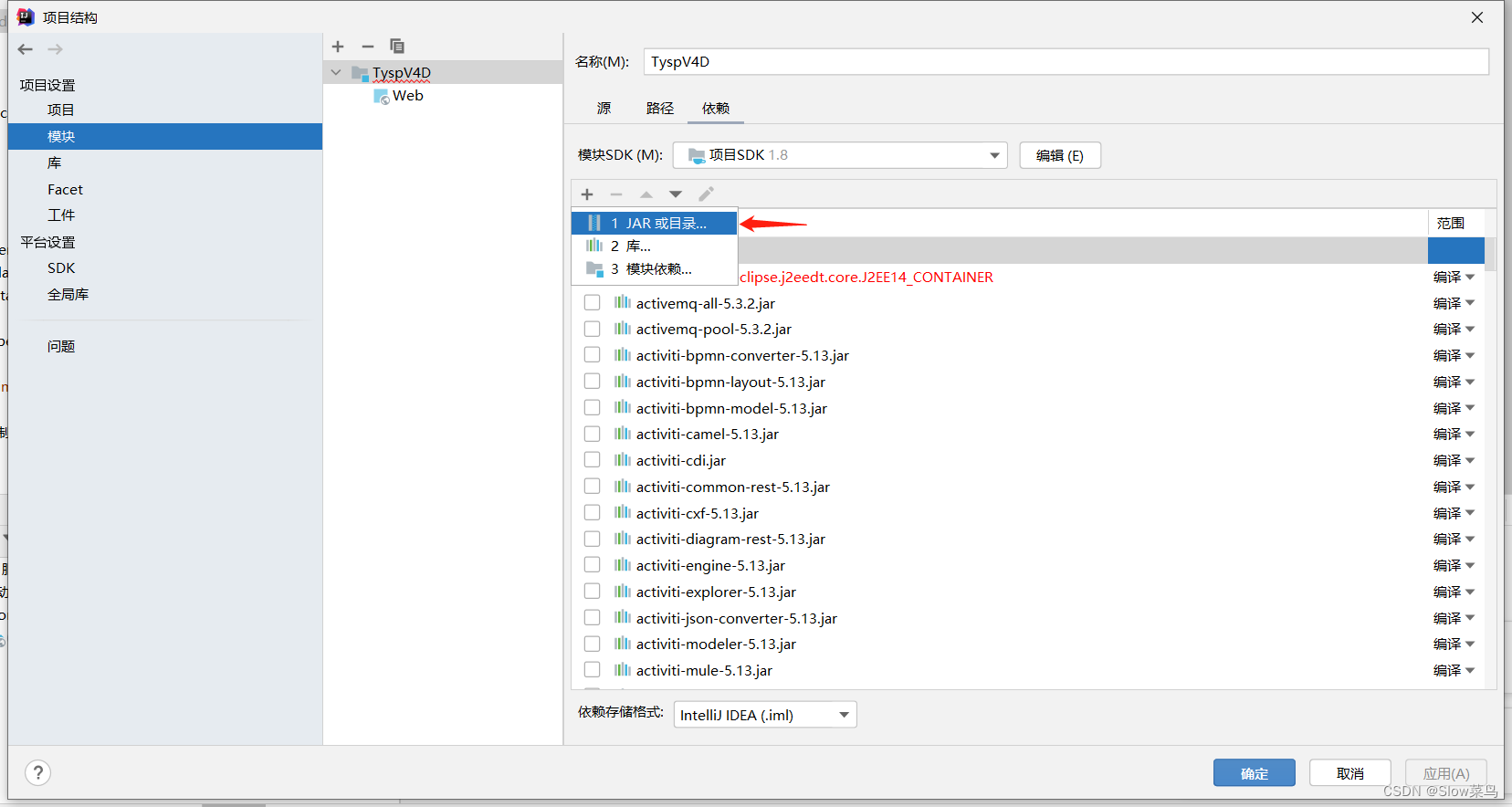The image size is (1512, 807).
Task: Click the 范围 column header
Action: tap(1450, 223)
